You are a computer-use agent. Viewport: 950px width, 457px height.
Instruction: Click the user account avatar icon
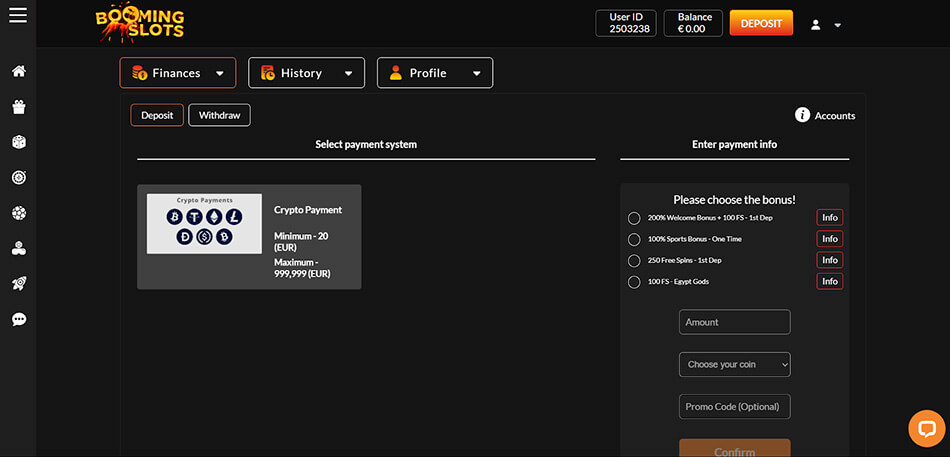pyautogui.click(x=815, y=25)
